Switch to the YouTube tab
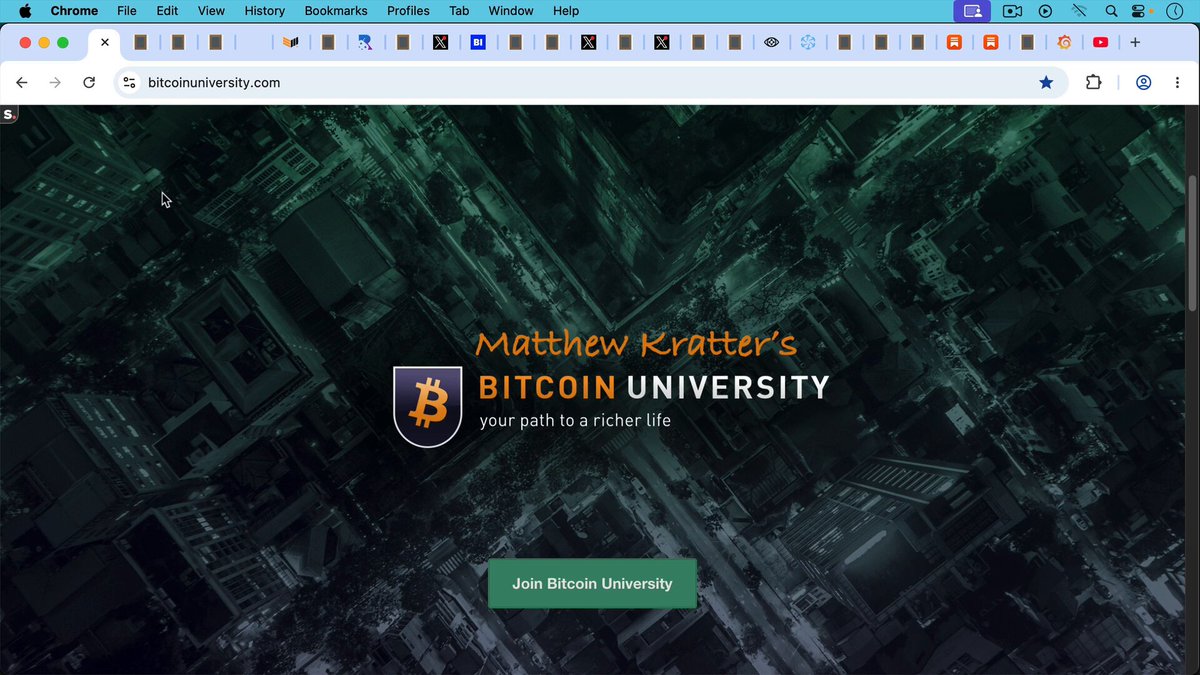Viewport: 1200px width, 675px height. click(x=1100, y=42)
